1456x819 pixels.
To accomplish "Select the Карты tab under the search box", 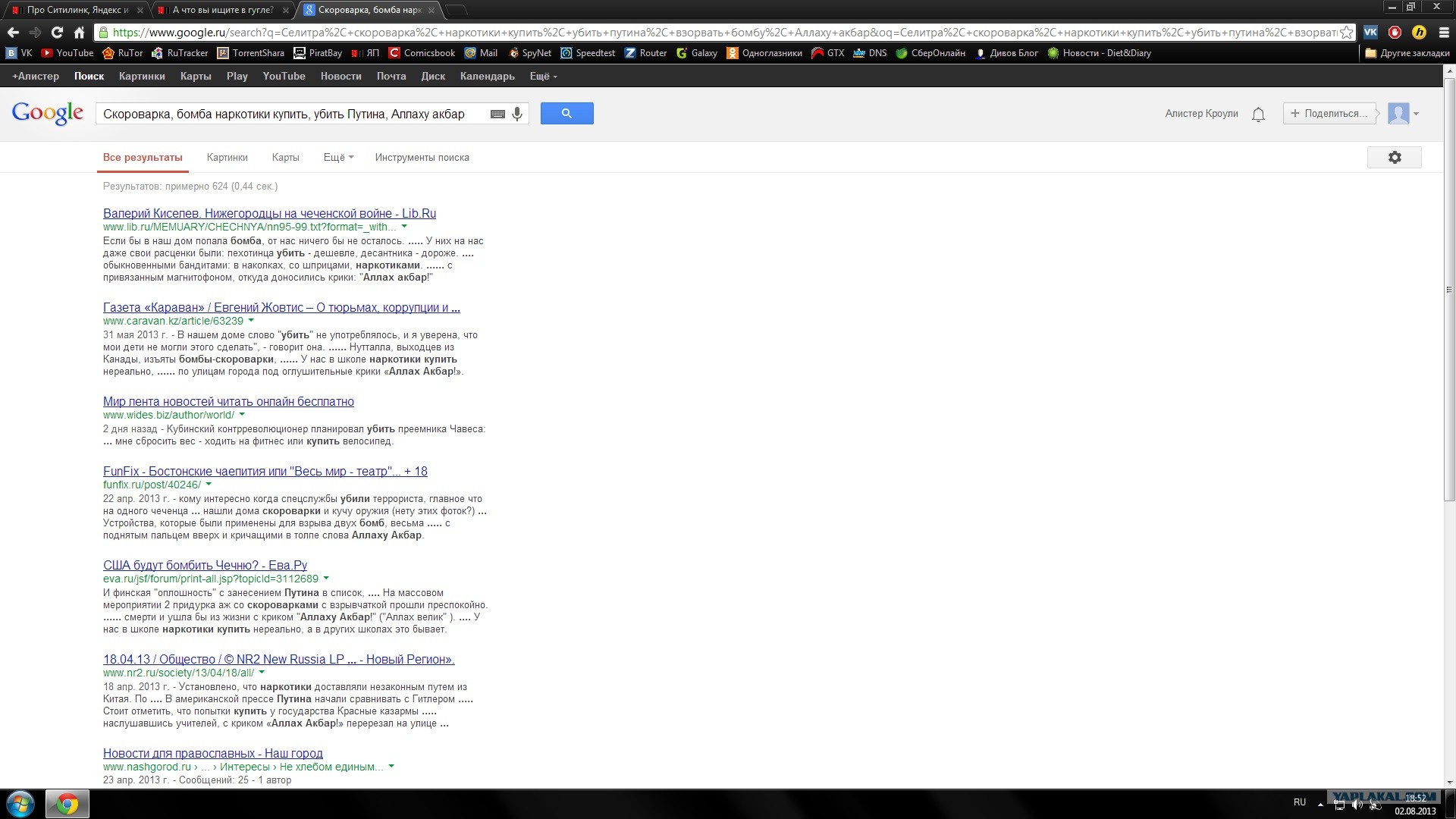I will click(285, 158).
